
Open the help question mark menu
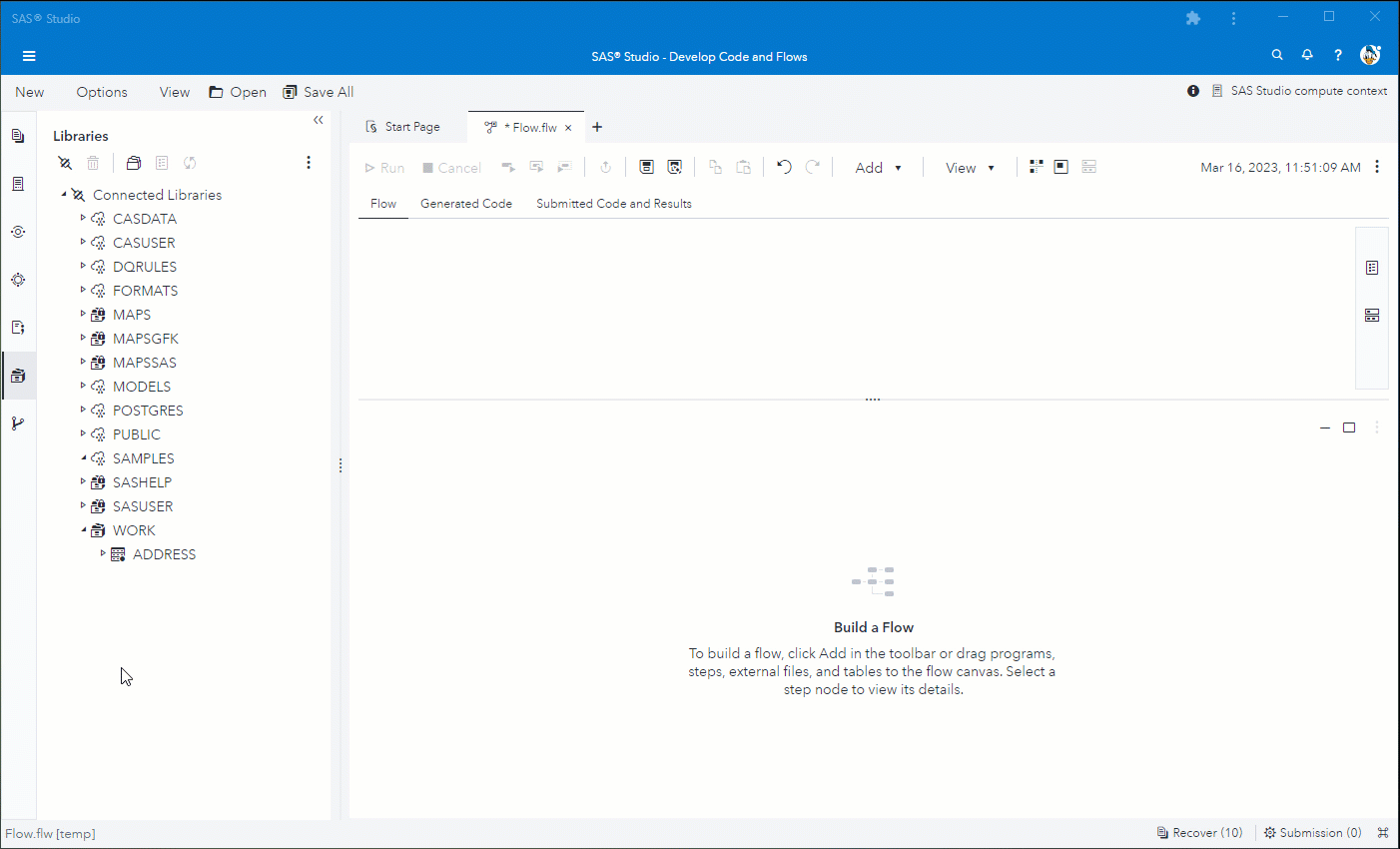[1338, 55]
